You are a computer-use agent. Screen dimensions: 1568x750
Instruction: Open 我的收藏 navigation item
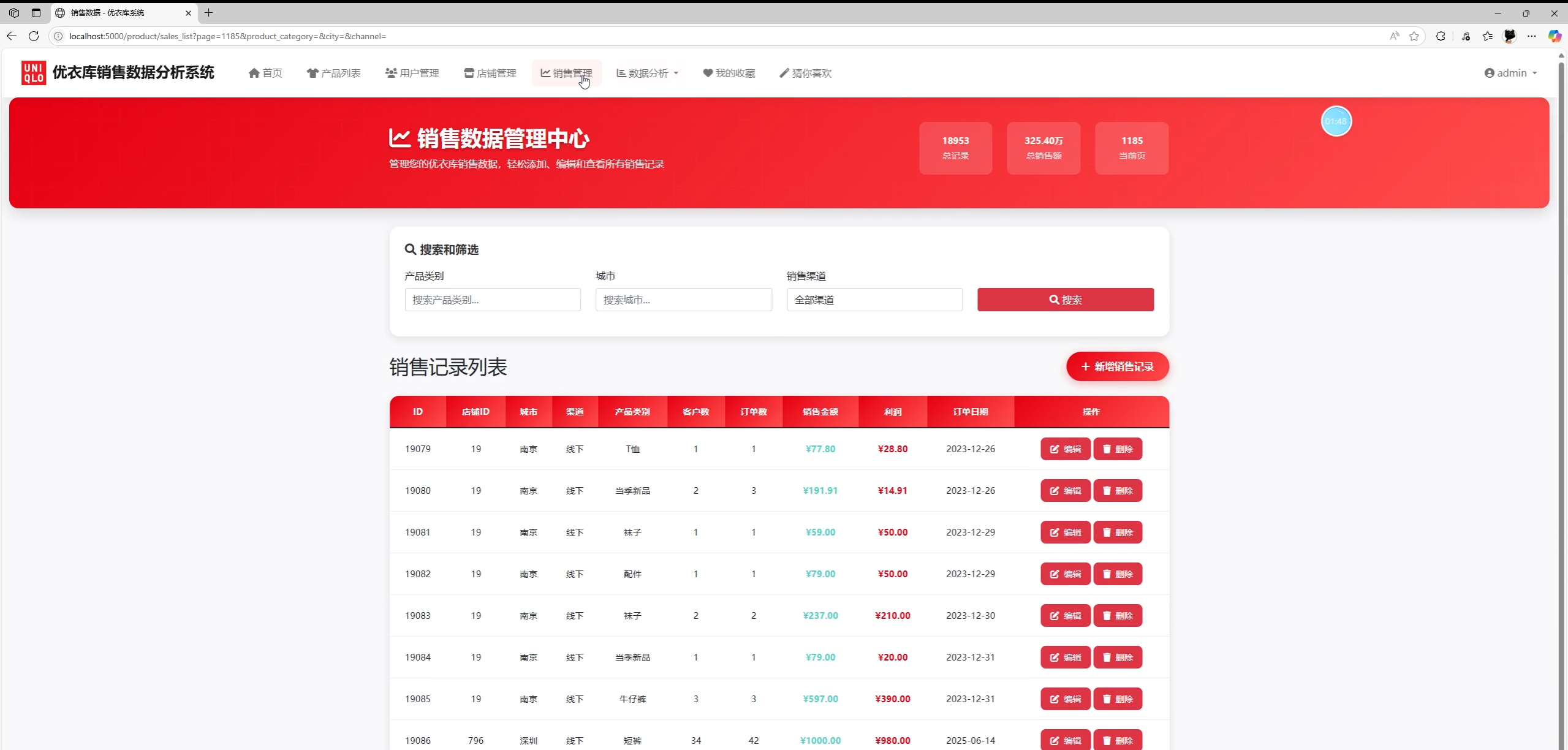(x=729, y=73)
